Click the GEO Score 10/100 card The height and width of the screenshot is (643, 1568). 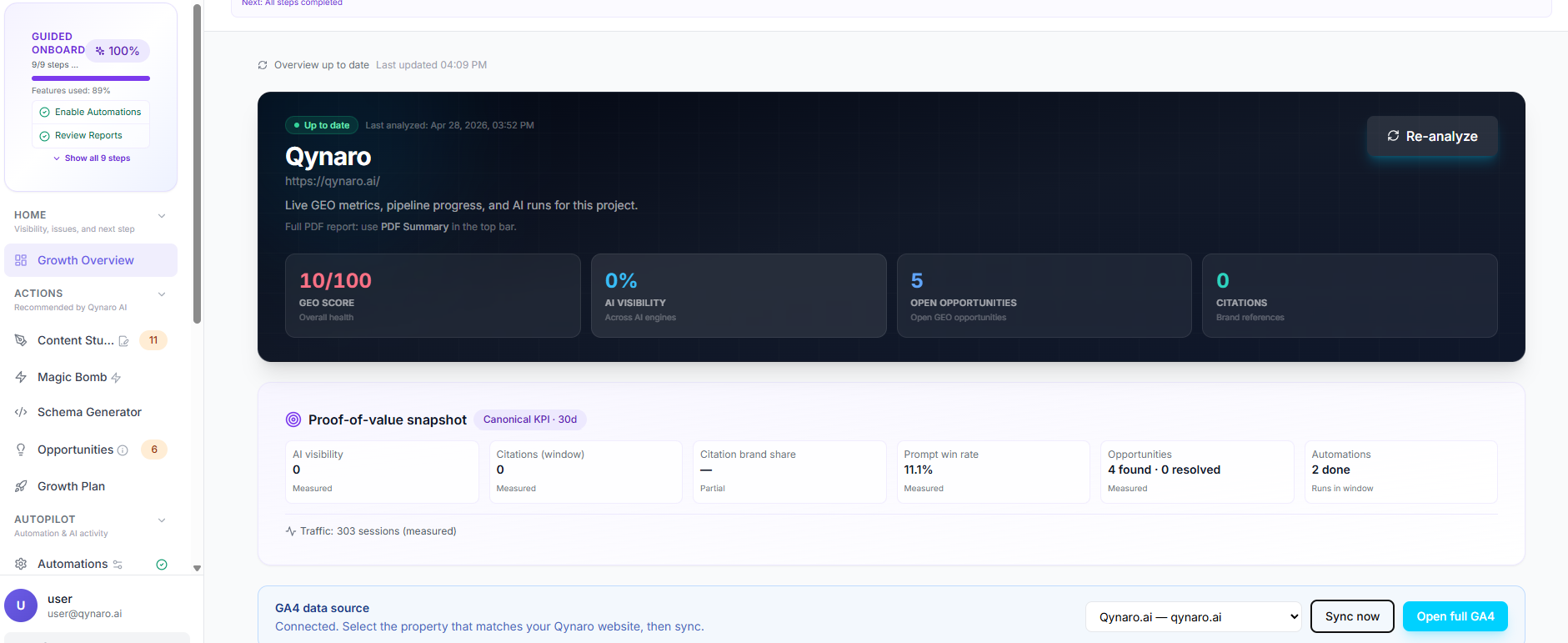pyautogui.click(x=433, y=296)
